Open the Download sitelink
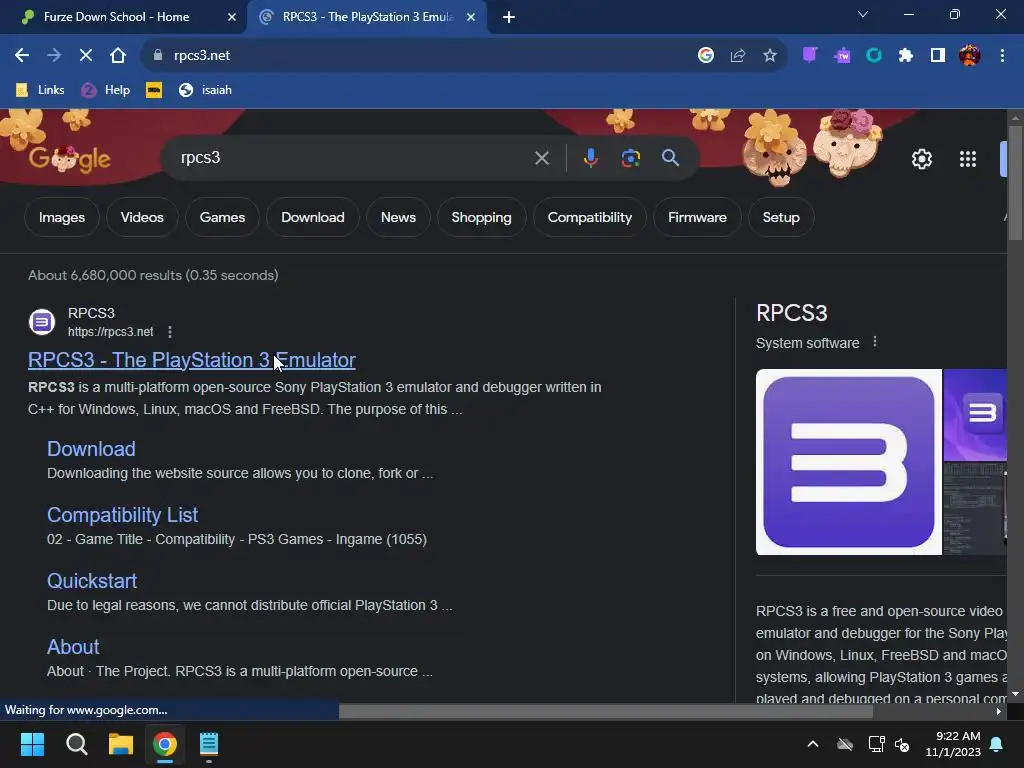This screenshot has height=768, width=1024. (91, 449)
